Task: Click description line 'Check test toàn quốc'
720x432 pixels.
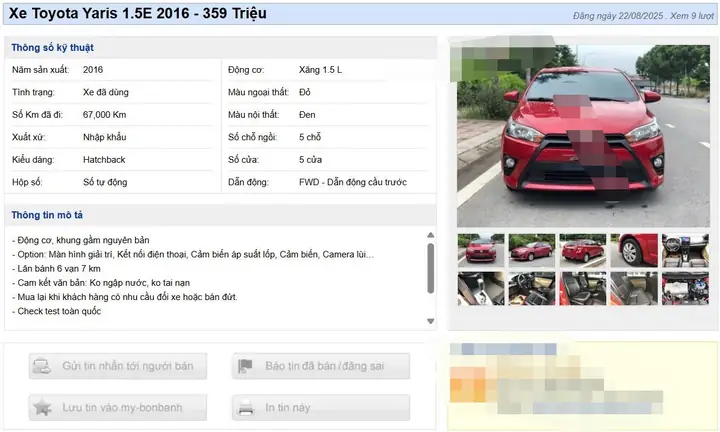Action: tap(56, 311)
